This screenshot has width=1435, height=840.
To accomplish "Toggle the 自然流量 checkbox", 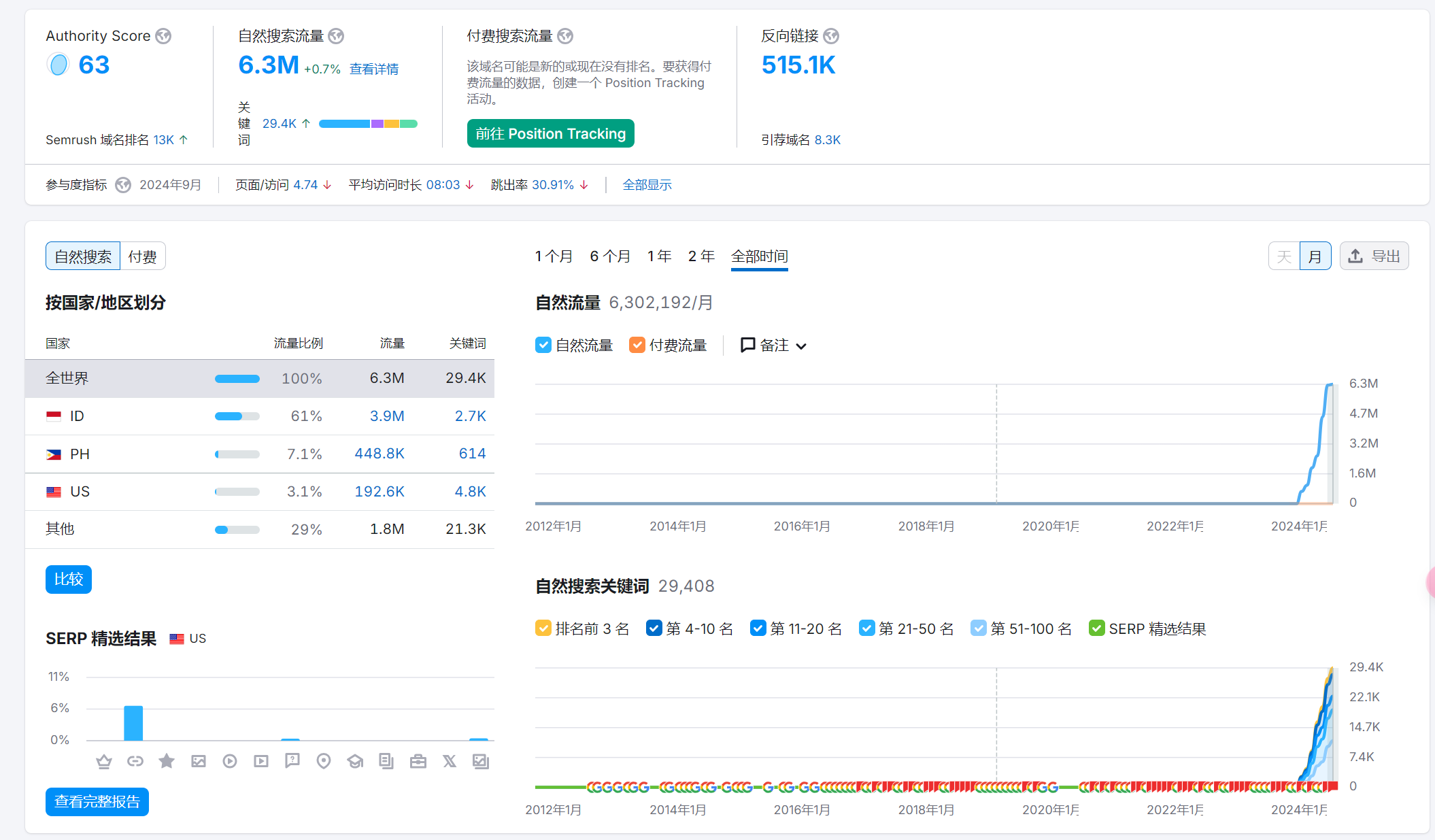I will pyautogui.click(x=543, y=345).
